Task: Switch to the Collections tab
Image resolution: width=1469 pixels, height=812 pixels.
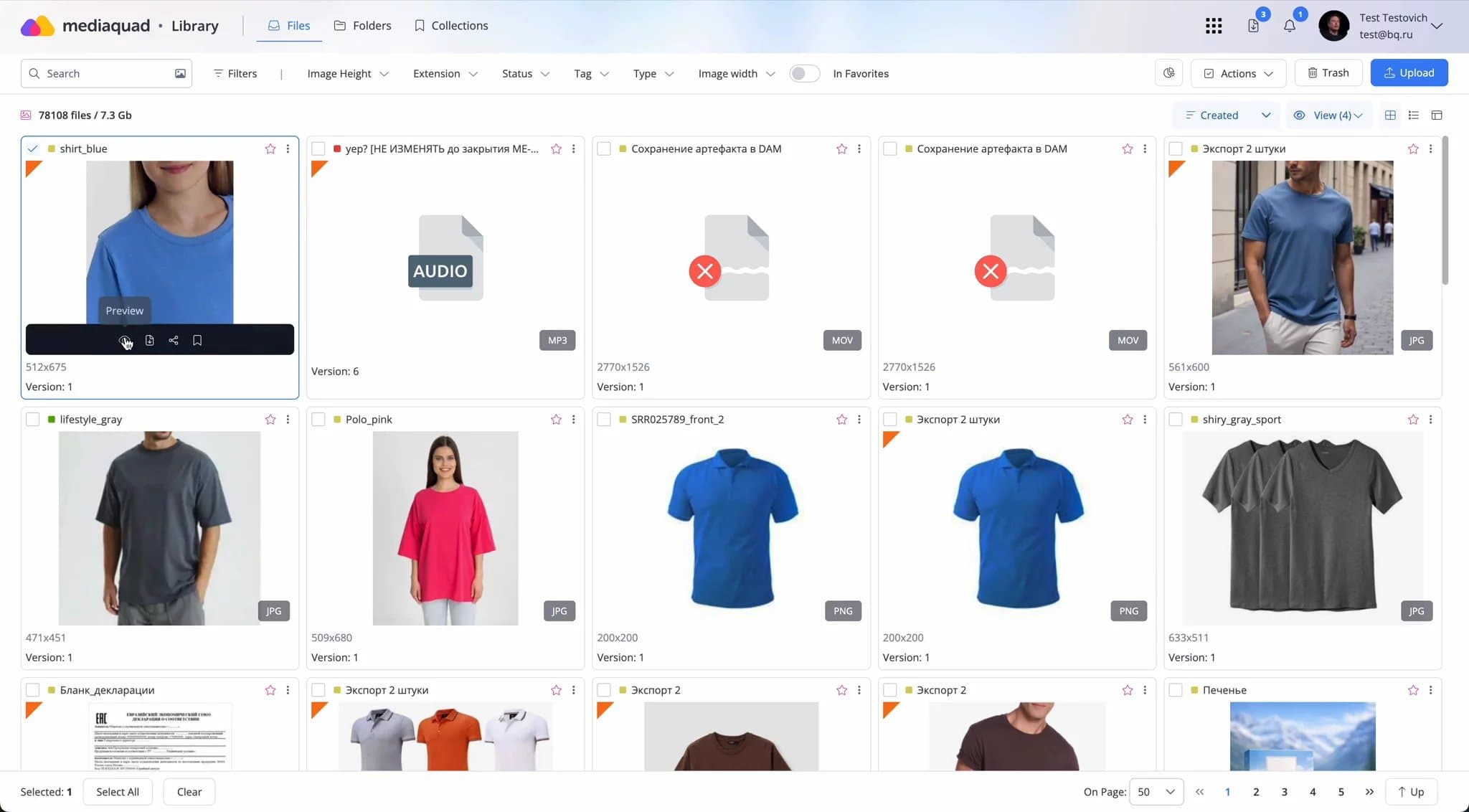Action: (451, 26)
